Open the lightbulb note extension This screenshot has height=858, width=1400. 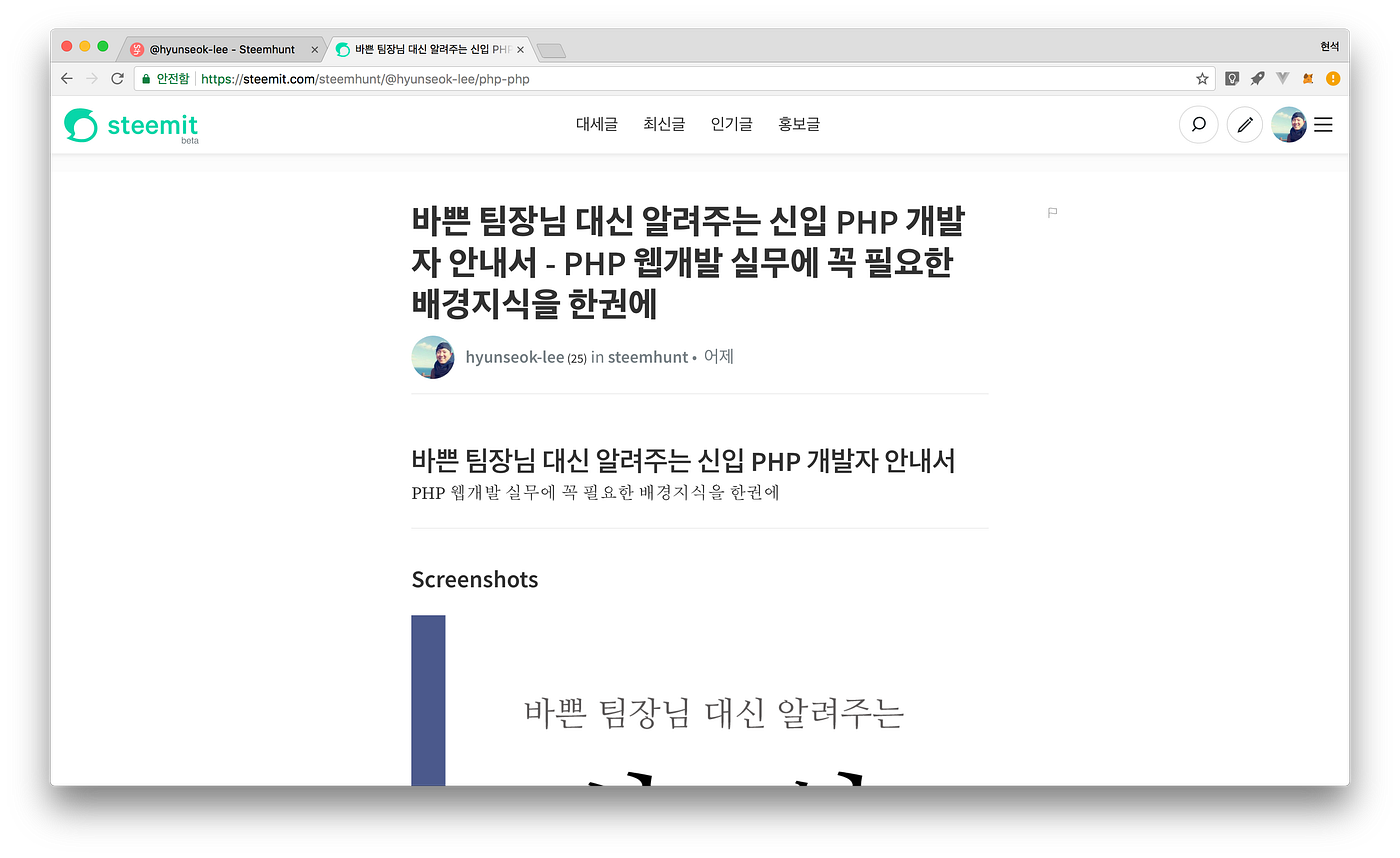tap(1233, 78)
